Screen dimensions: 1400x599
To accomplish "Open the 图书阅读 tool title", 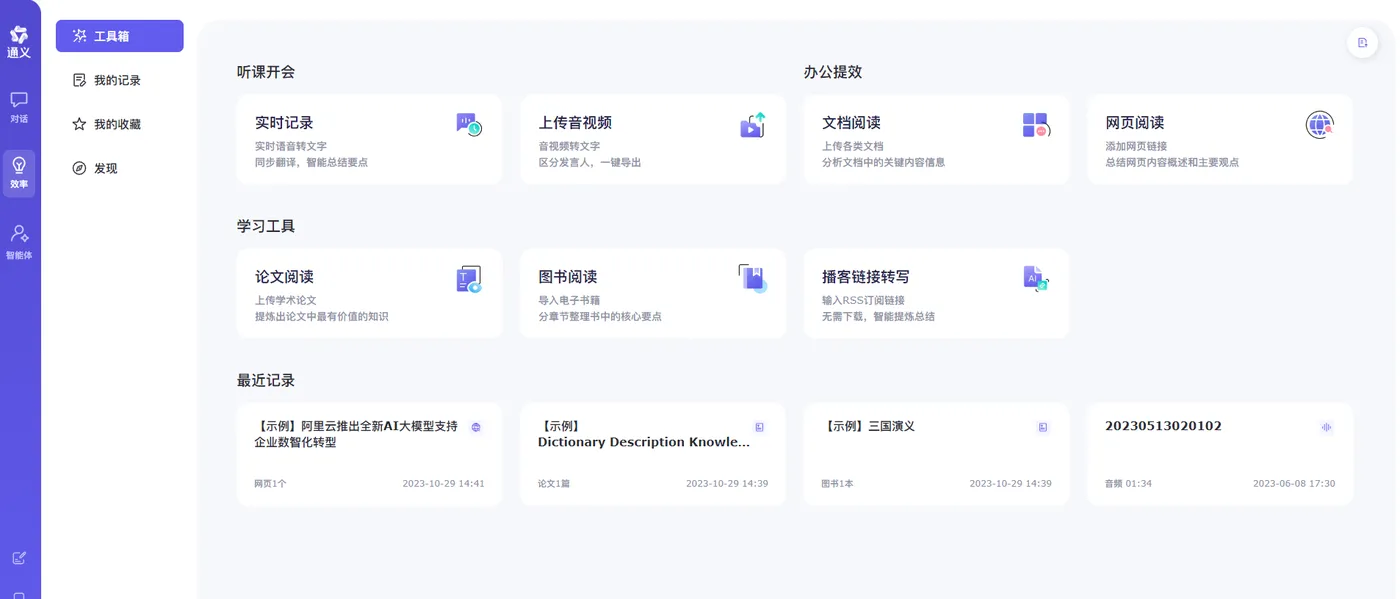I will (x=568, y=277).
